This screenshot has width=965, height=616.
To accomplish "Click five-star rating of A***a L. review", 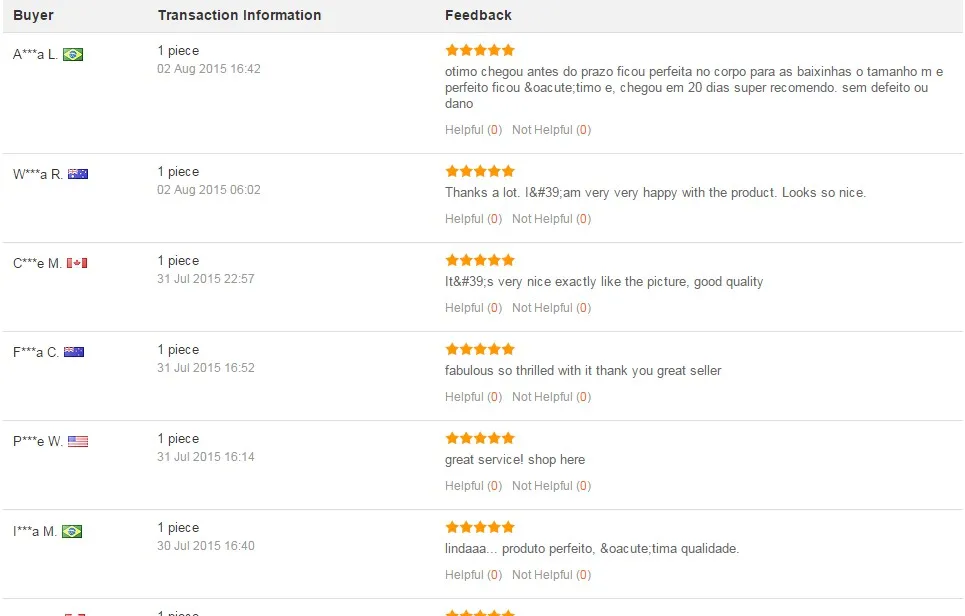I will (480, 50).
